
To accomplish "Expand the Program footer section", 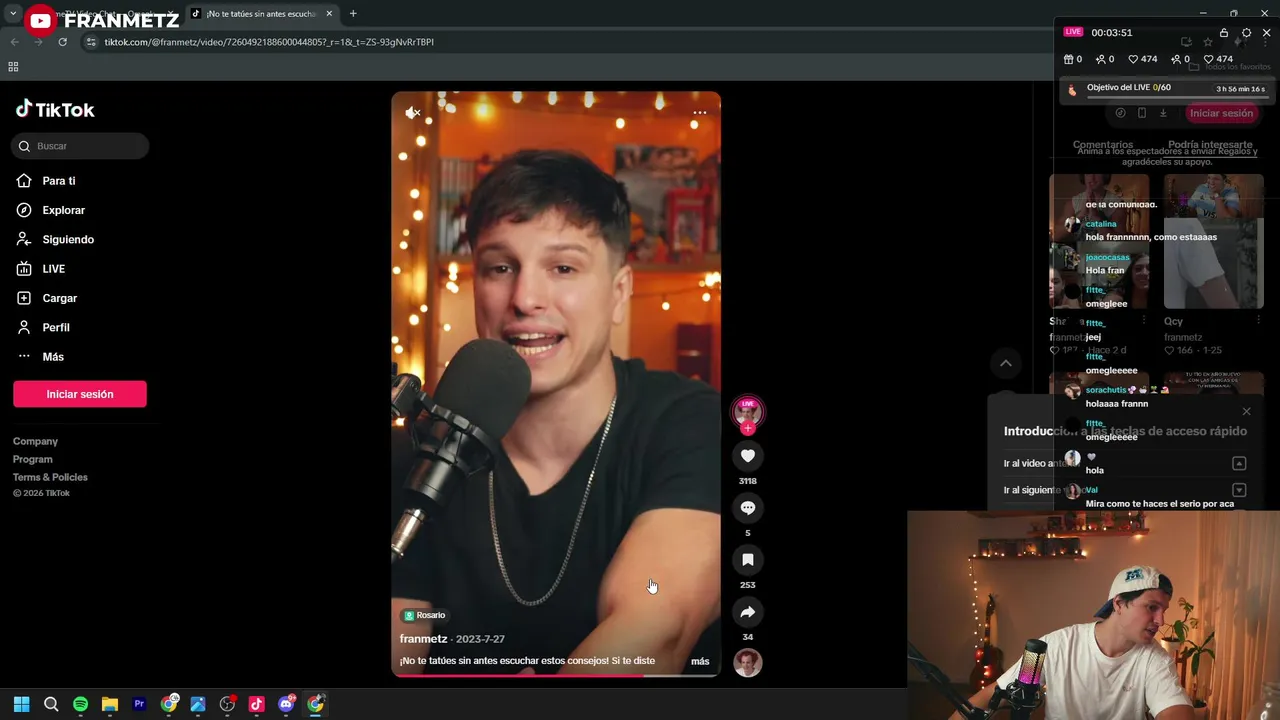I will tap(33, 459).
